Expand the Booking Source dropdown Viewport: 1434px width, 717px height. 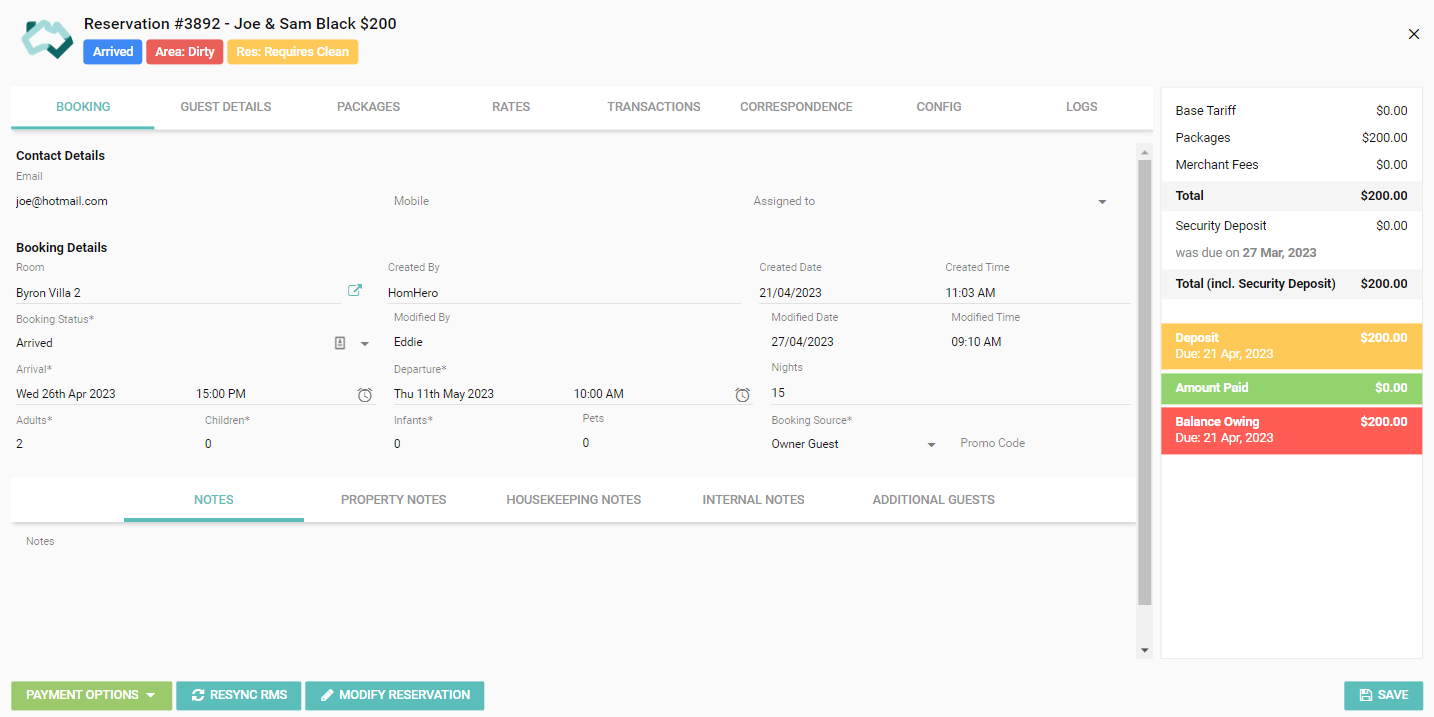coord(931,445)
